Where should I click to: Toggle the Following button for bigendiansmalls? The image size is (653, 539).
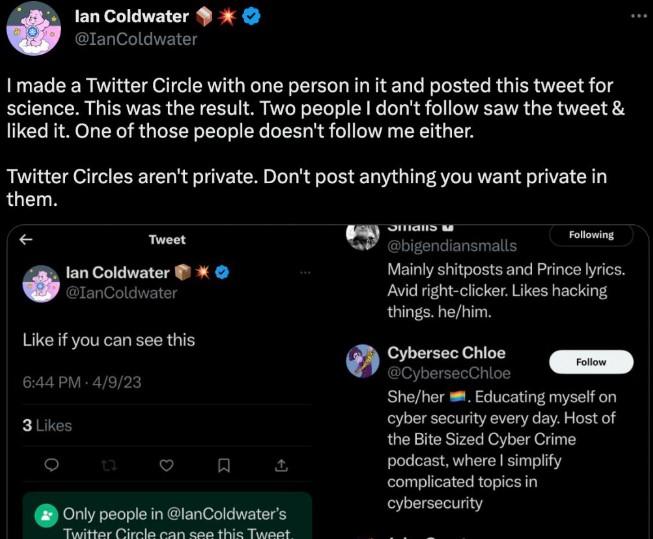click(591, 235)
